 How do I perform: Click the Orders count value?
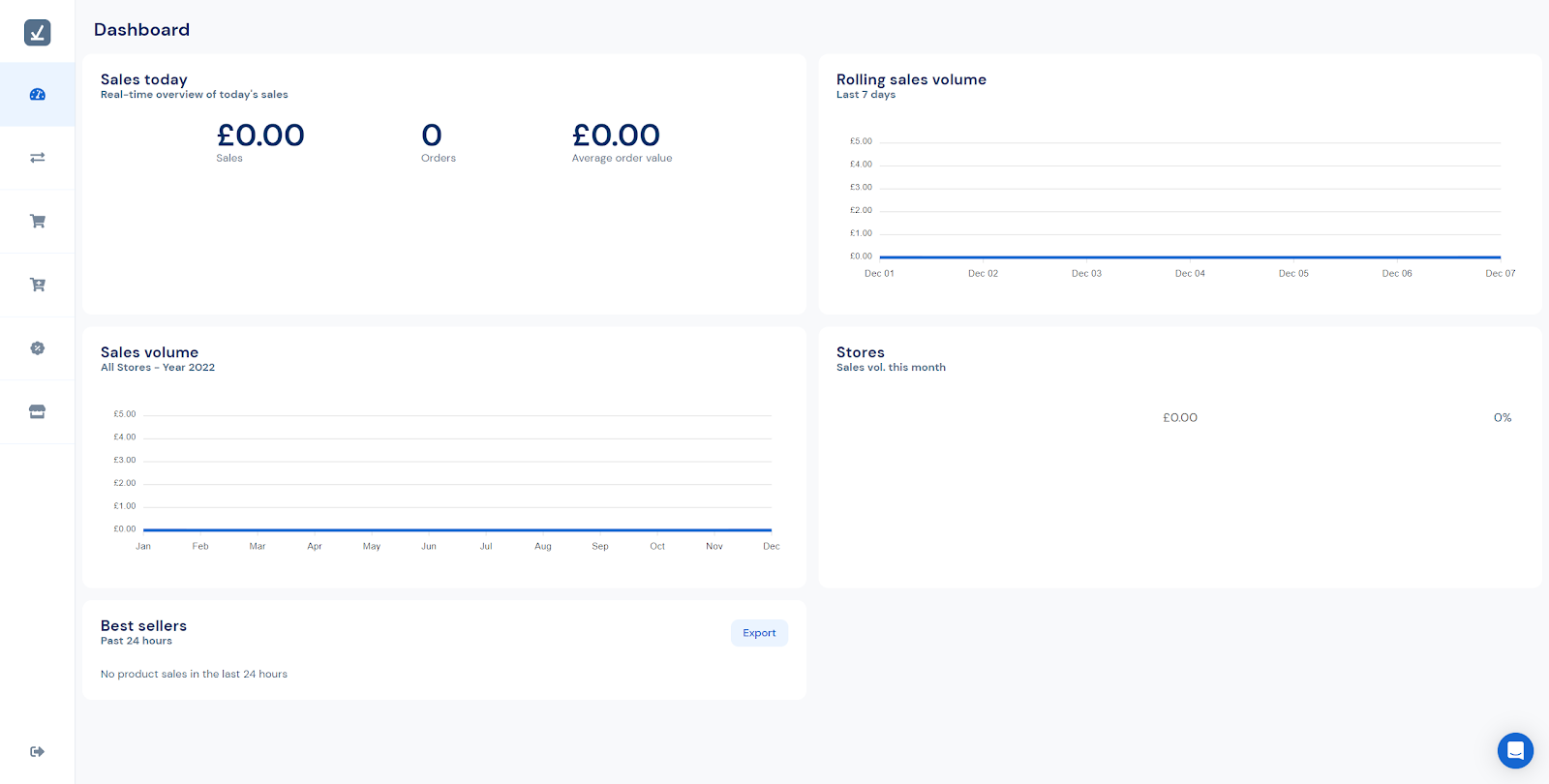[432, 136]
